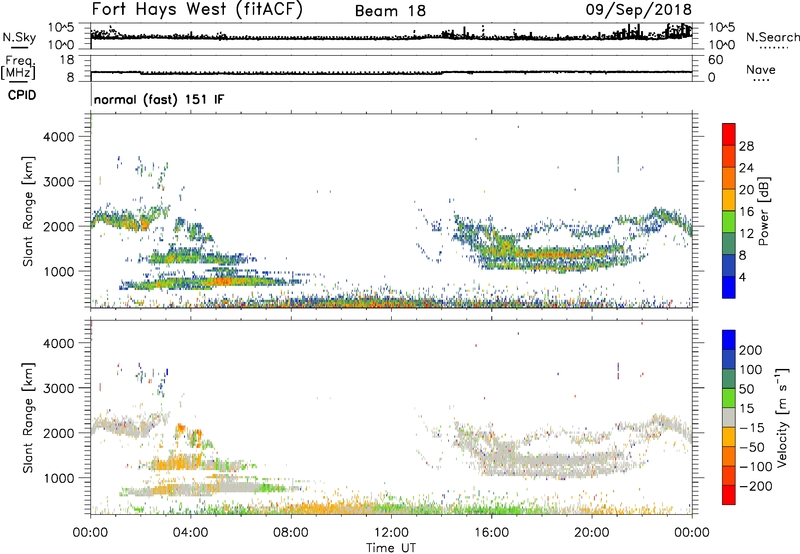Pick the blue 4–8 dB power swatch

pyautogui.click(x=729, y=265)
